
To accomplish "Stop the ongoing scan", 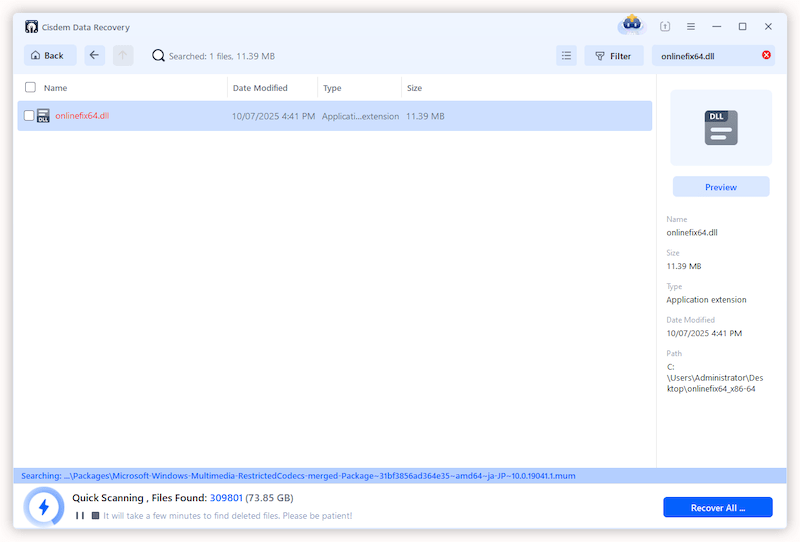I will [x=95, y=516].
